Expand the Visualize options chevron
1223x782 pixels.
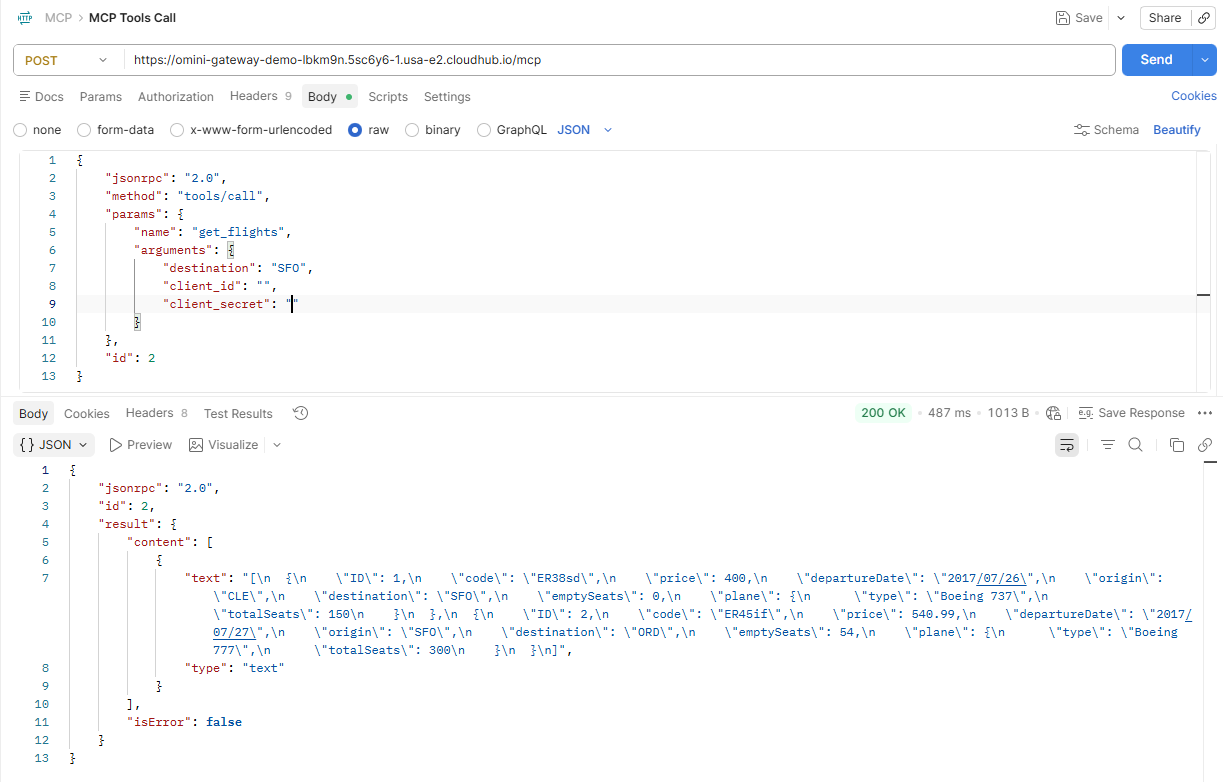pos(277,445)
